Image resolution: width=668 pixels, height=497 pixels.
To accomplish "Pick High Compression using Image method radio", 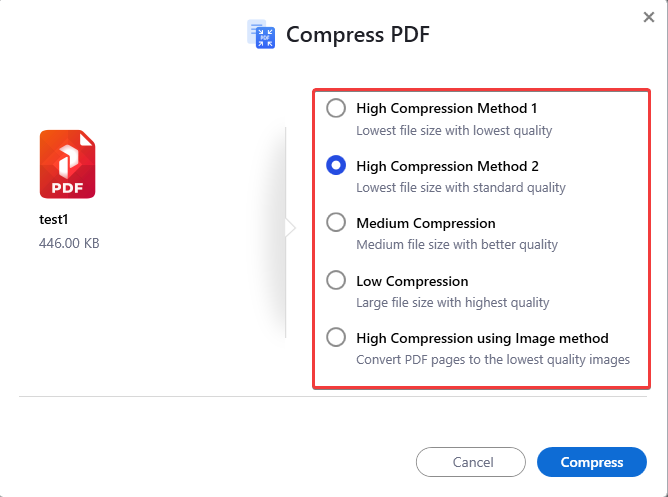I will click(336, 337).
